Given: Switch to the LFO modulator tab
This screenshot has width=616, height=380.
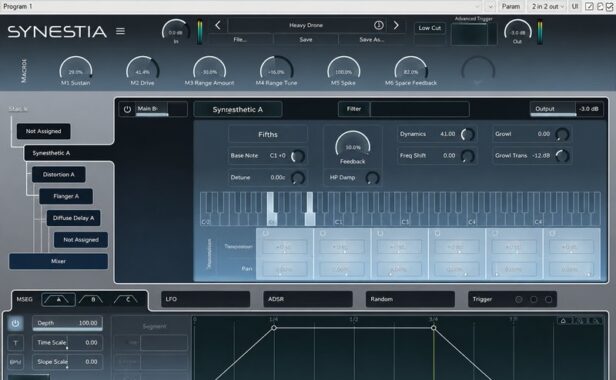Looking at the screenshot, I should coord(205,299).
